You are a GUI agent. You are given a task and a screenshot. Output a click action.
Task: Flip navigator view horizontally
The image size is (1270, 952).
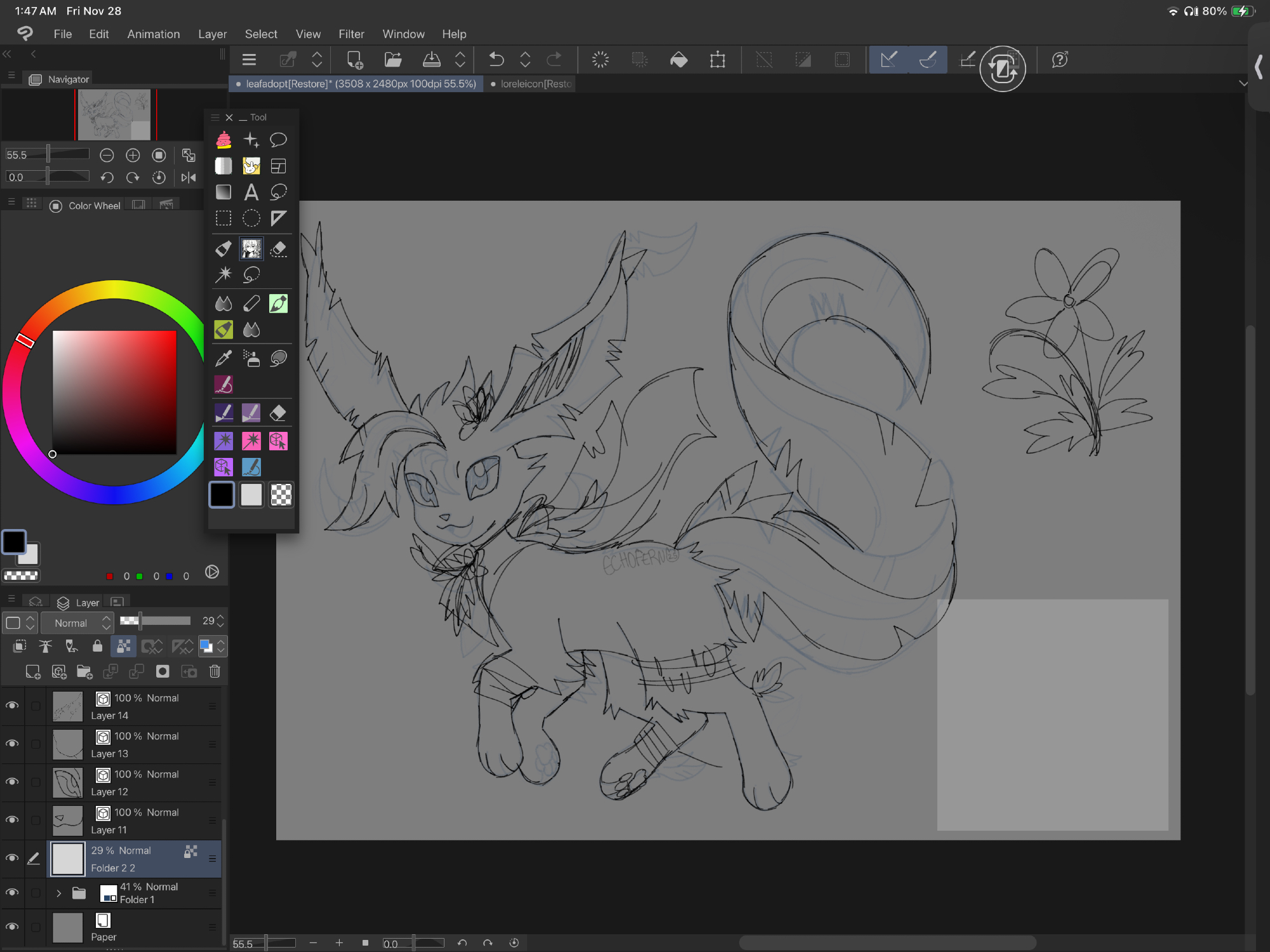click(189, 177)
